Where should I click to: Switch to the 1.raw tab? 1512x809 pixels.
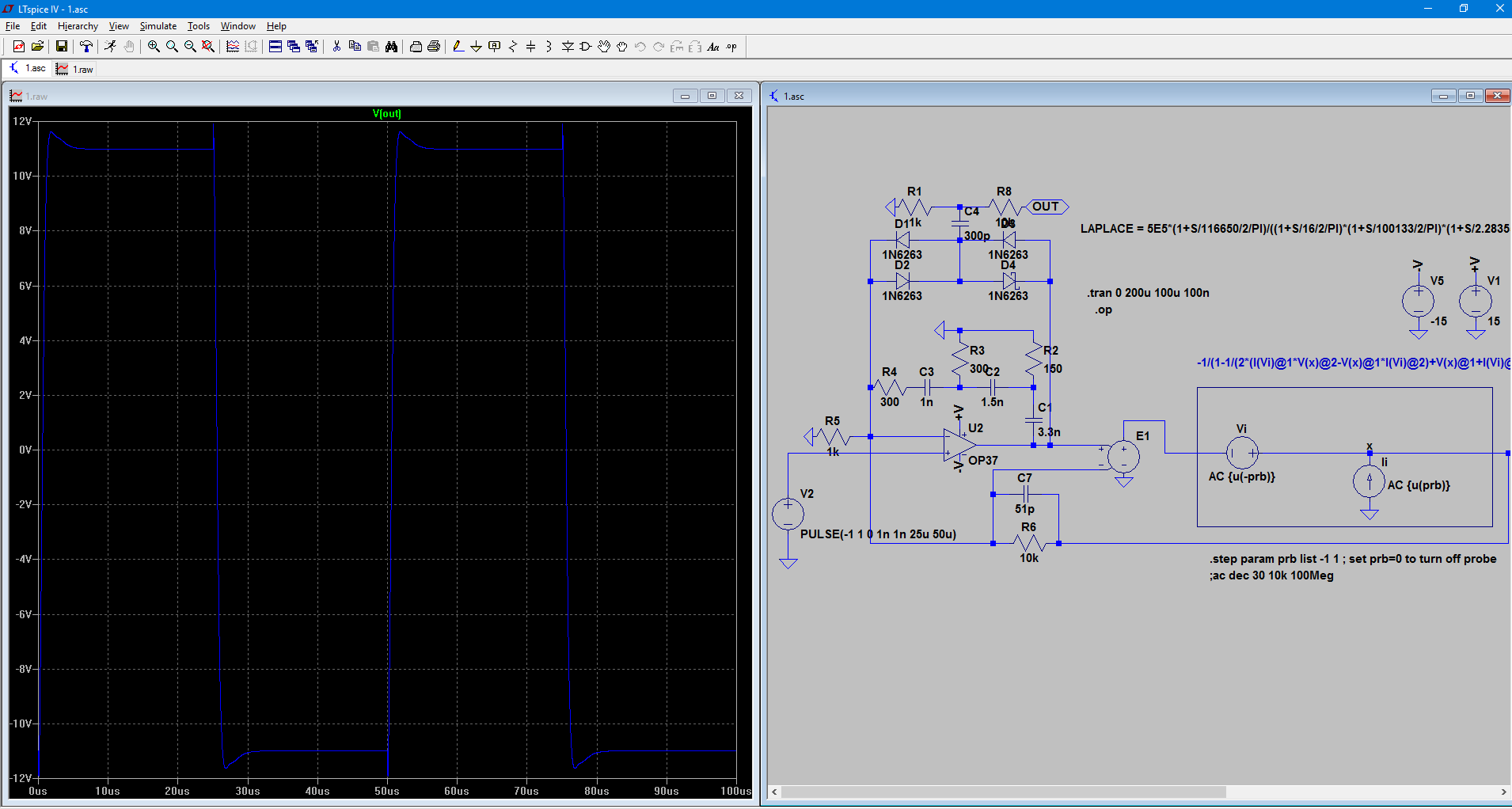coord(75,70)
